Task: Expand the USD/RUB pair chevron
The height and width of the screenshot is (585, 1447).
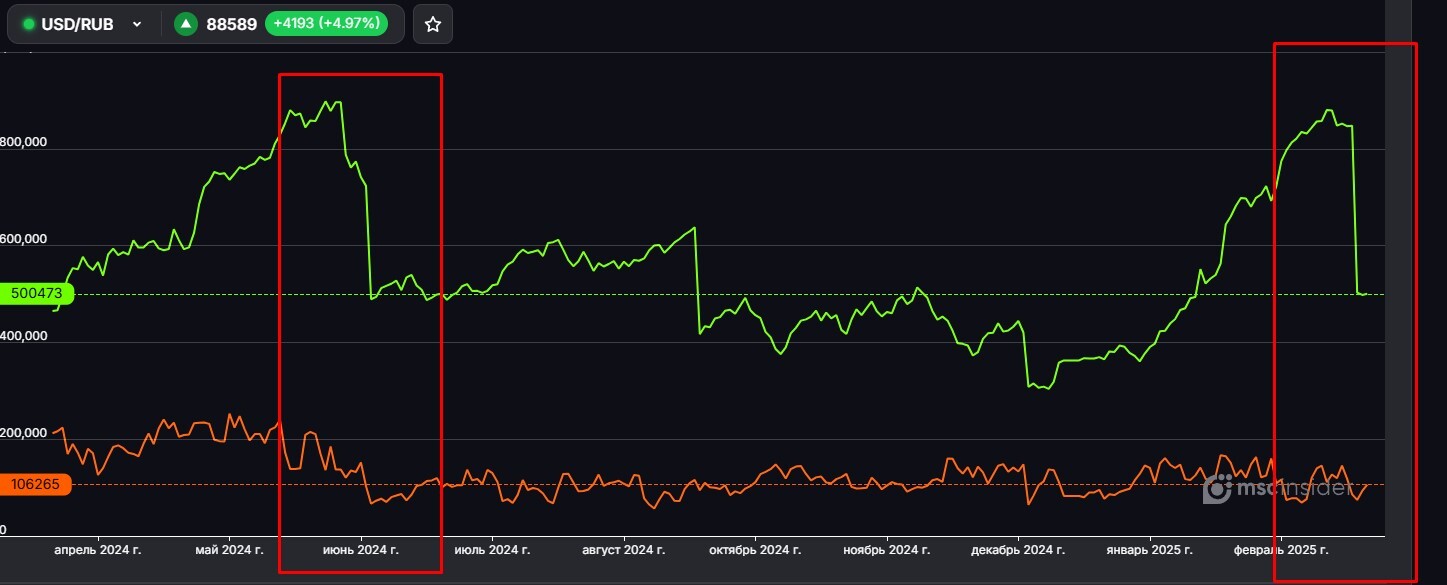Action: 137,24
